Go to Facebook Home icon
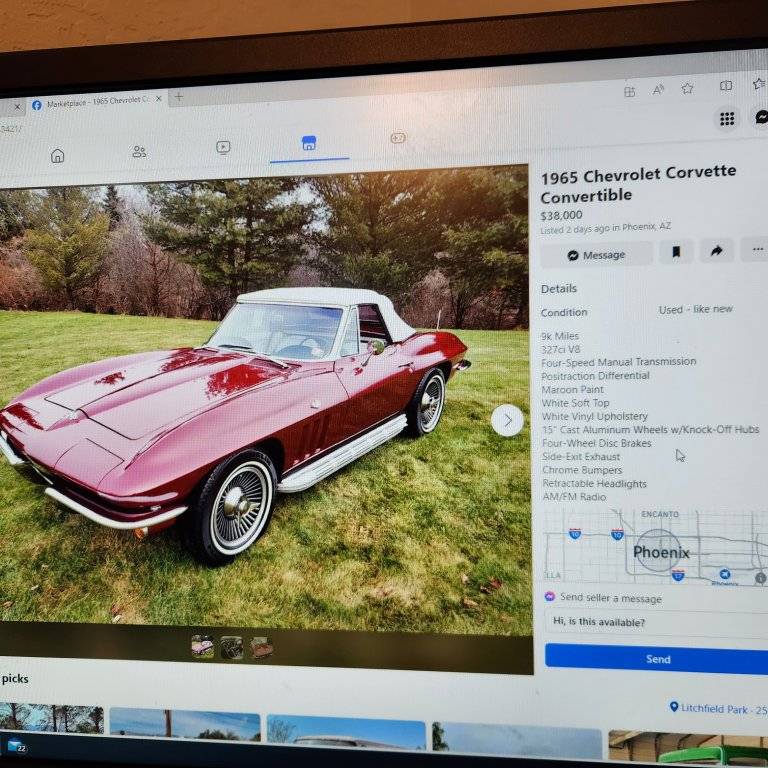768x768 pixels. 58,155
